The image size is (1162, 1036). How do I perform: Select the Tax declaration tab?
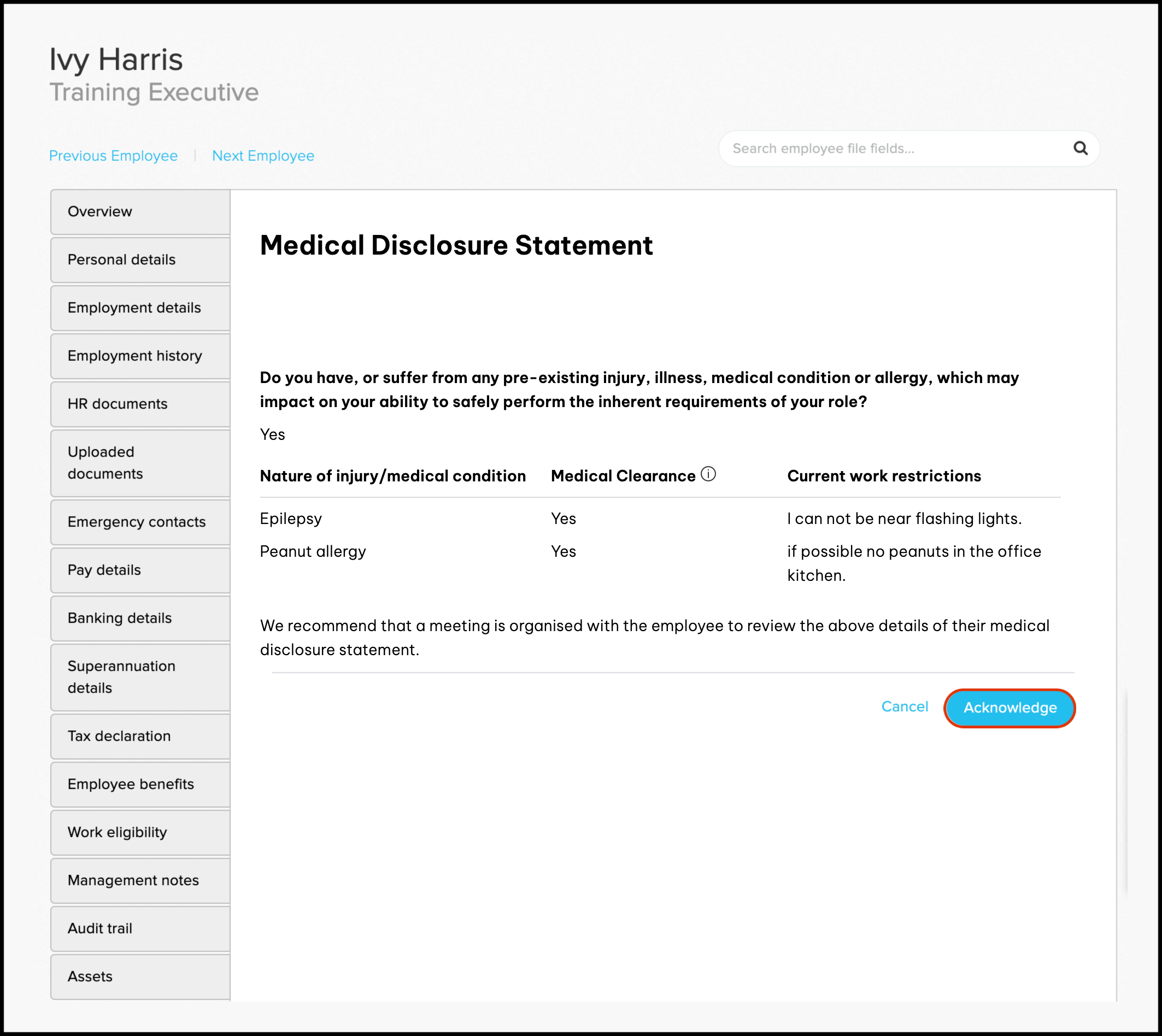point(140,737)
